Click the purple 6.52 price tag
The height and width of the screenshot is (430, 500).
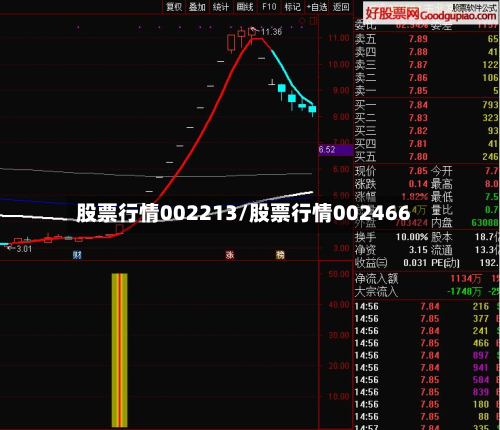coord(335,150)
